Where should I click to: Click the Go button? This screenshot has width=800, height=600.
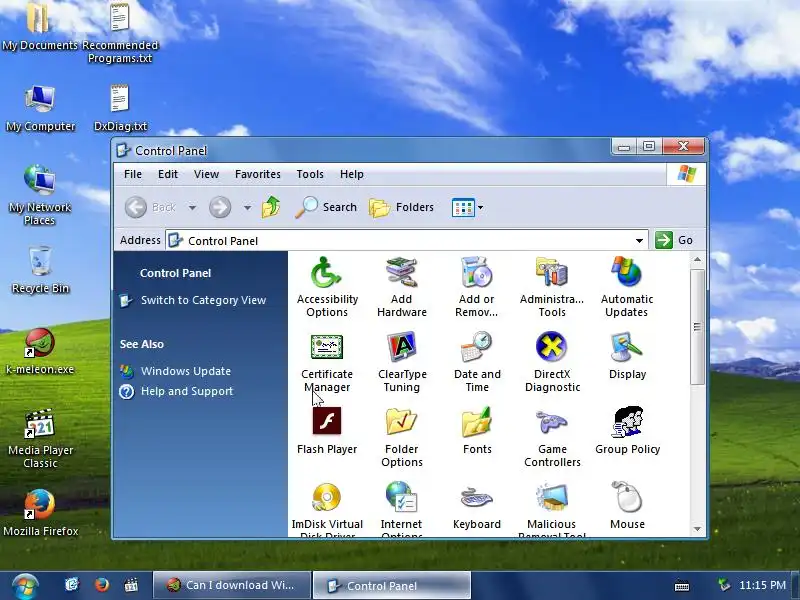[674, 240]
